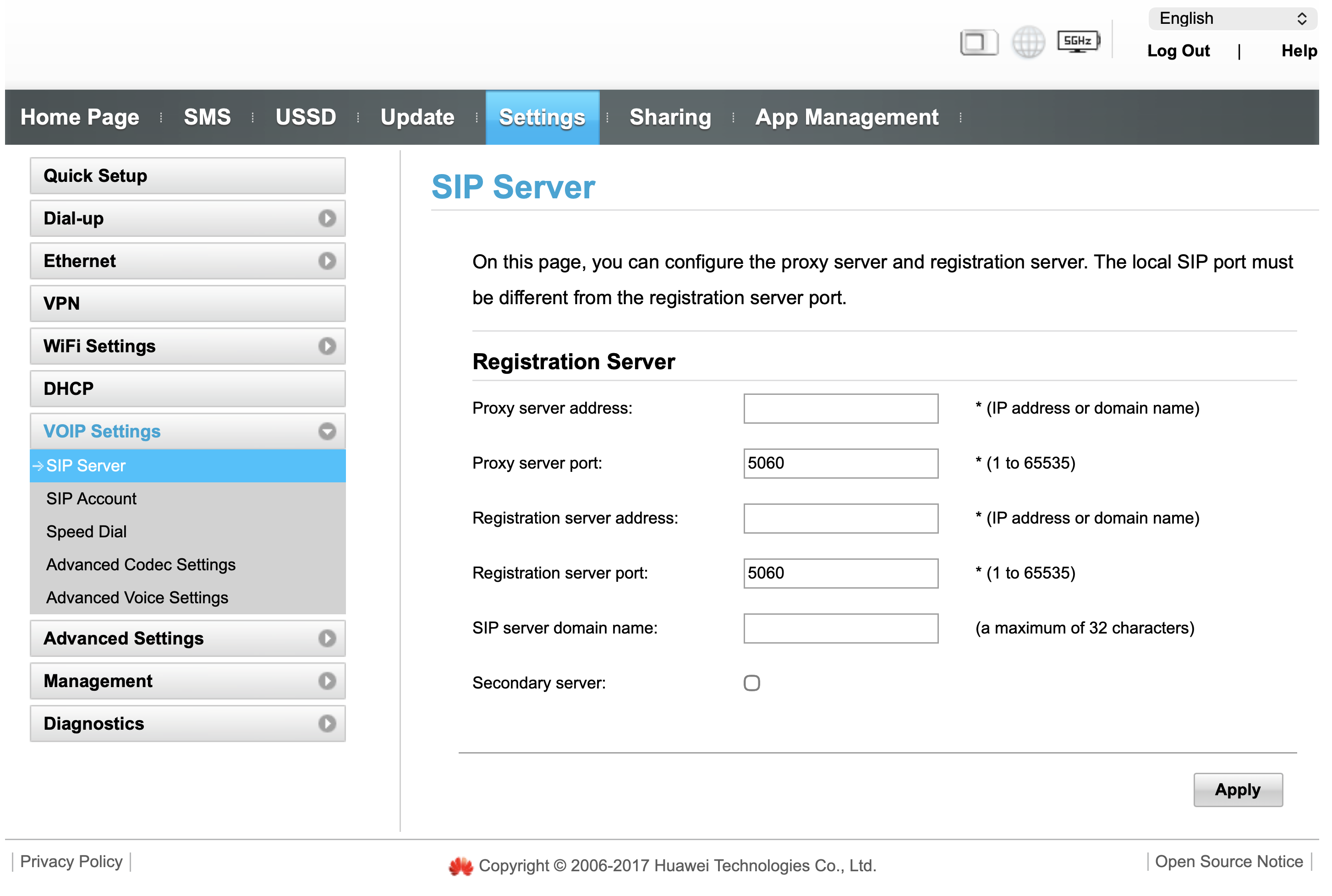The width and height of the screenshot is (1332, 896).
Task: Open the English language dropdown
Action: pos(1232,19)
